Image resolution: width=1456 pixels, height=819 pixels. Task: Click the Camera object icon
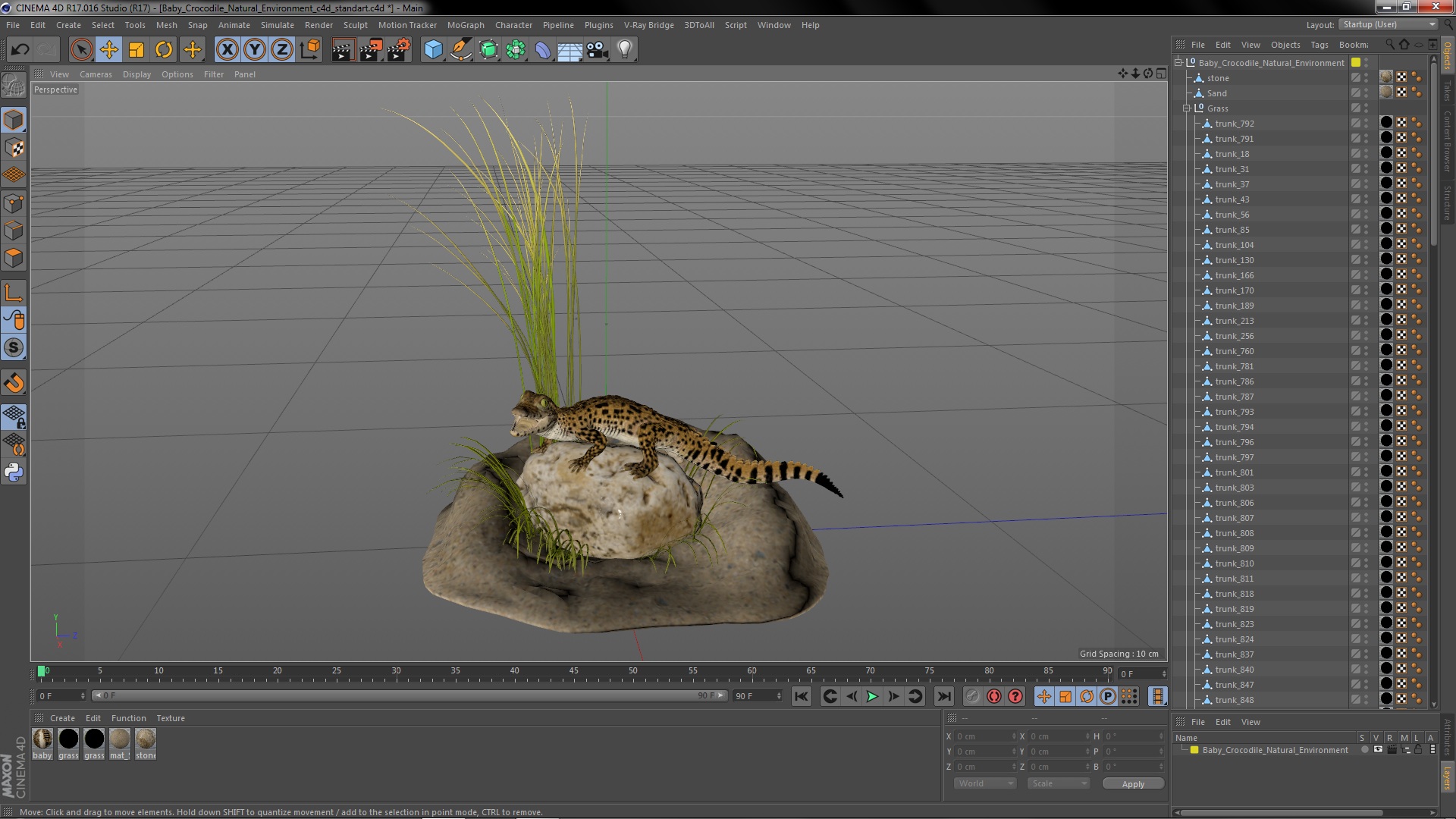[598, 50]
